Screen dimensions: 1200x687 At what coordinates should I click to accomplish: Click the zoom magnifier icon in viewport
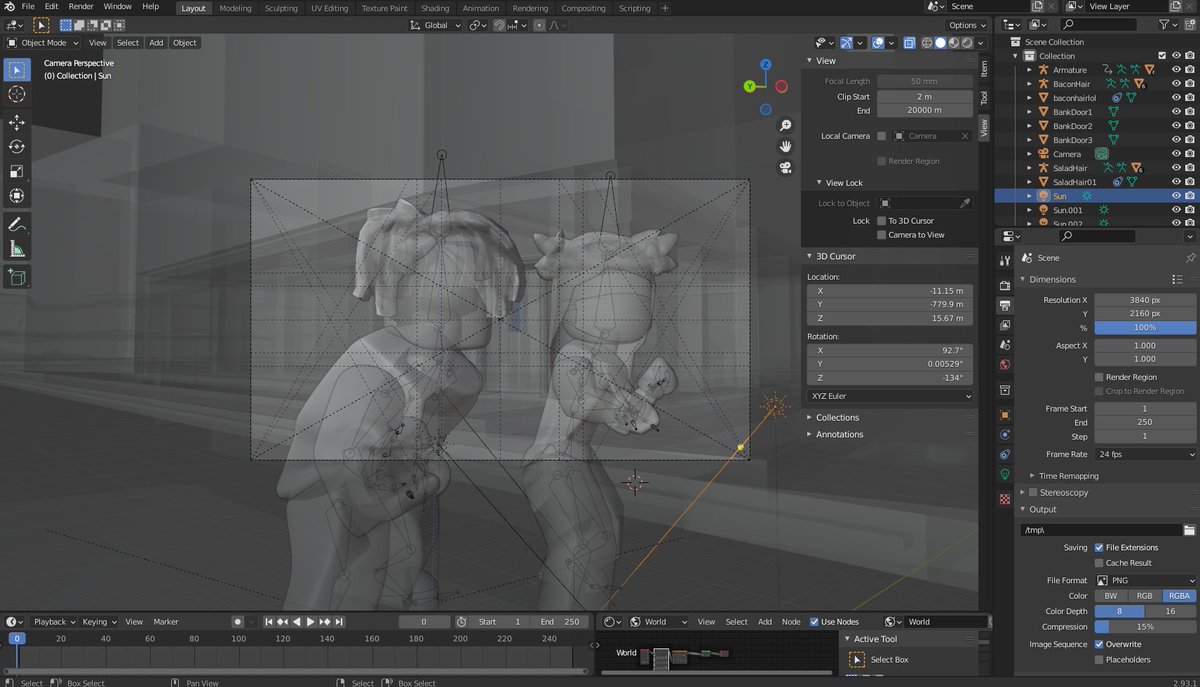786,125
